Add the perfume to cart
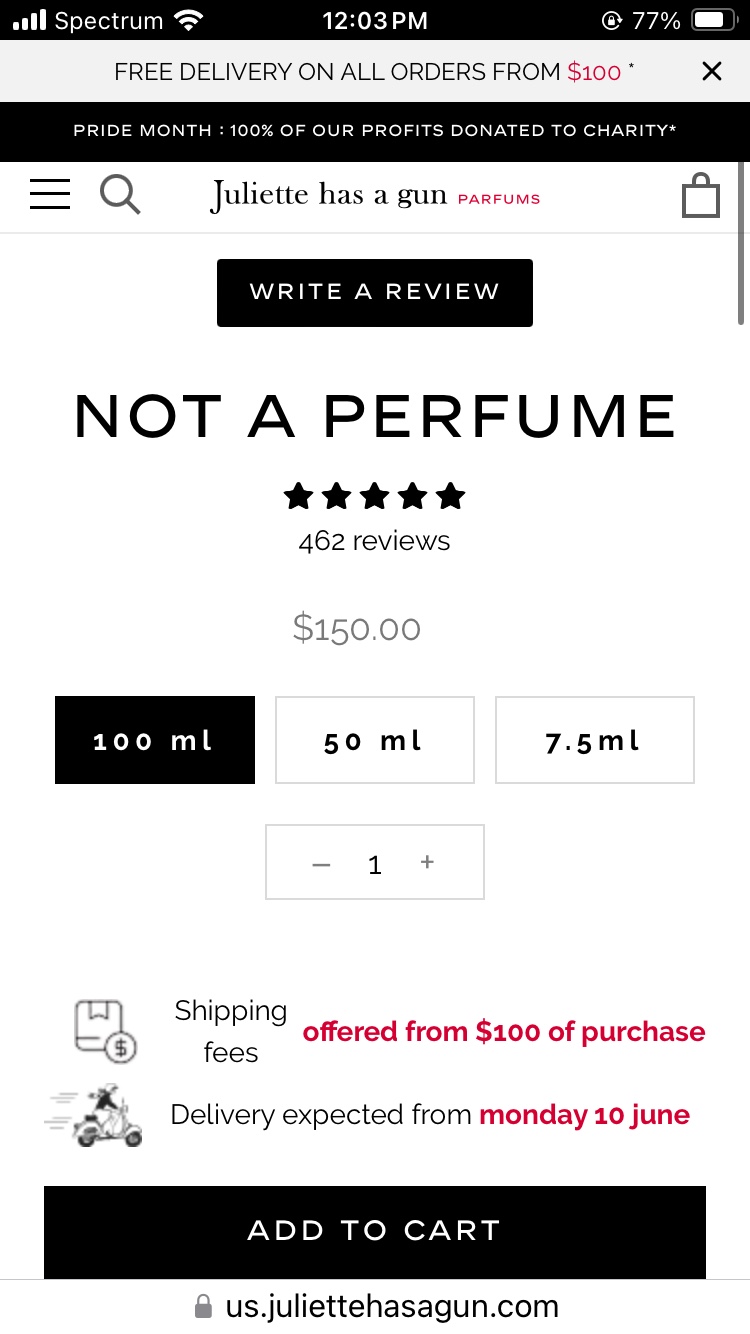This screenshot has height=1334, width=750. click(375, 1231)
